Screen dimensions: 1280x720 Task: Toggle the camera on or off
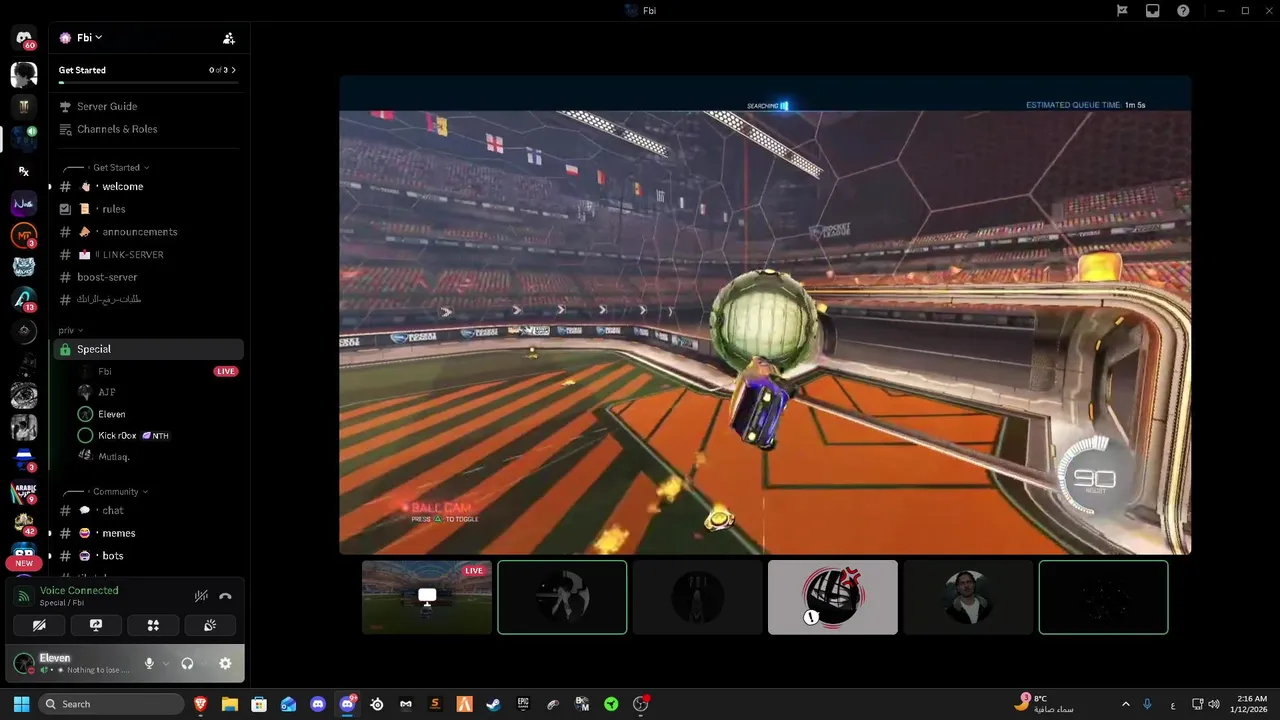[39, 625]
